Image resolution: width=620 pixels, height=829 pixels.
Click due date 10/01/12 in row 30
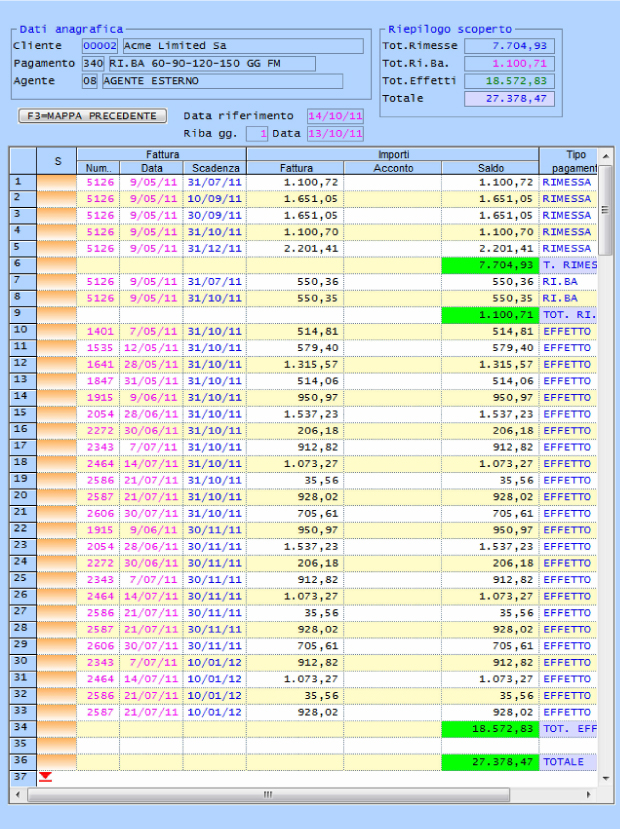[x=215, y=662]
